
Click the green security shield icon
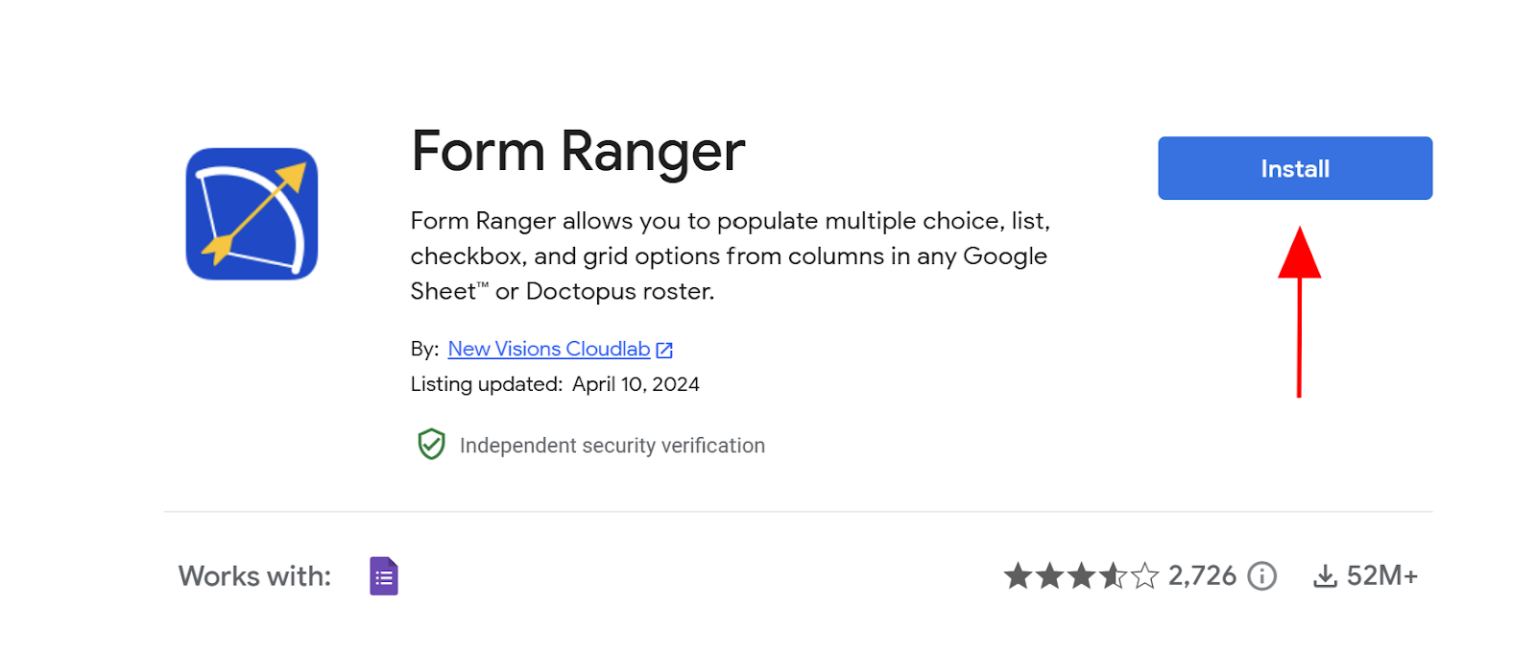(x=431, y=445)
